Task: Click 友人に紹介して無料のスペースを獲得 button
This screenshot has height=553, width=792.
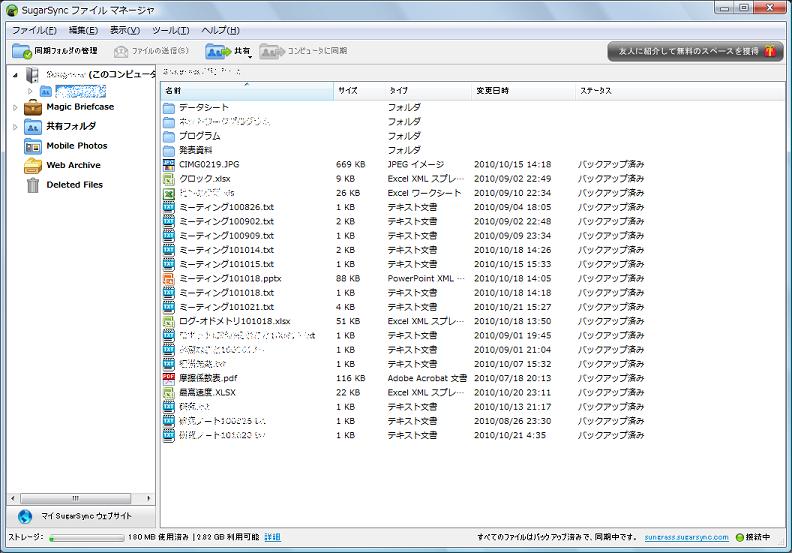Action: pos(695,51)
